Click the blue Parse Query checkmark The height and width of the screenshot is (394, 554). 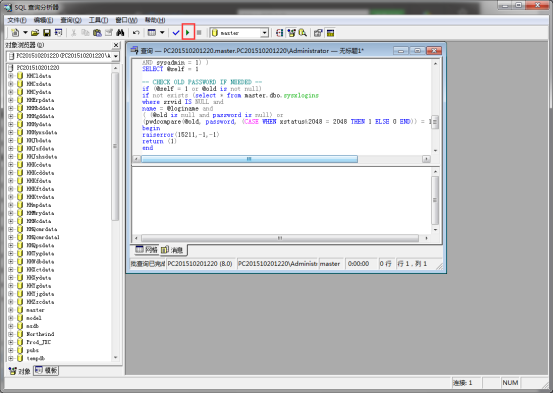(176, 33)
